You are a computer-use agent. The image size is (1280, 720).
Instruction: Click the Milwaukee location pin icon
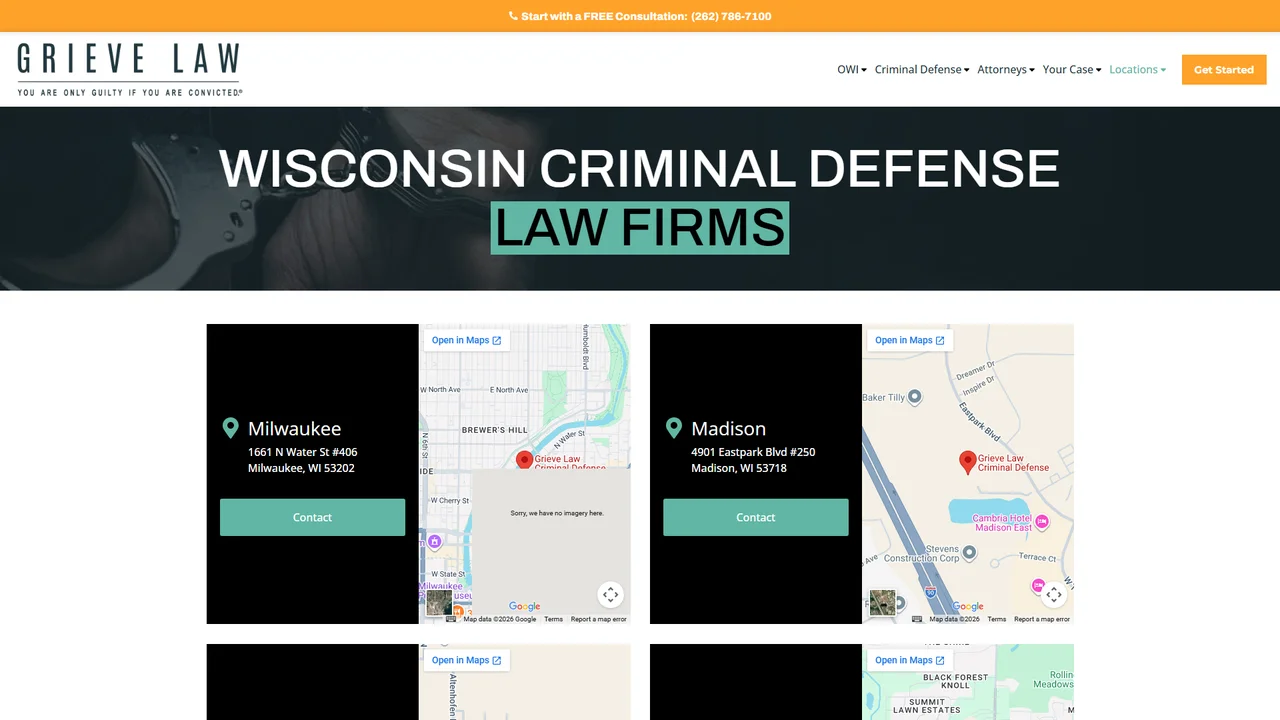230,428
